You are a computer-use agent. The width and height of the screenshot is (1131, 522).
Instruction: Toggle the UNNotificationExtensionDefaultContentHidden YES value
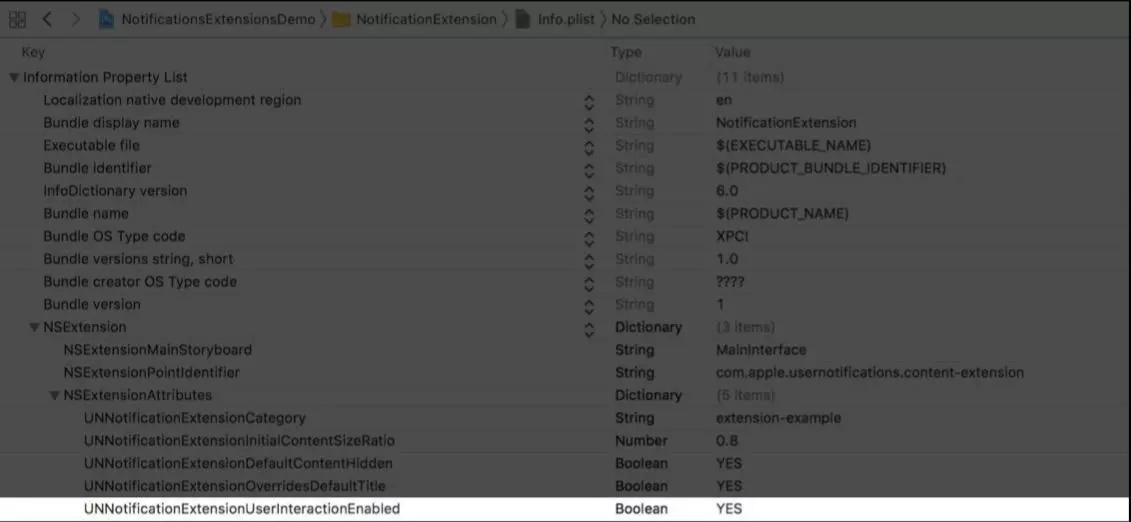729,463
